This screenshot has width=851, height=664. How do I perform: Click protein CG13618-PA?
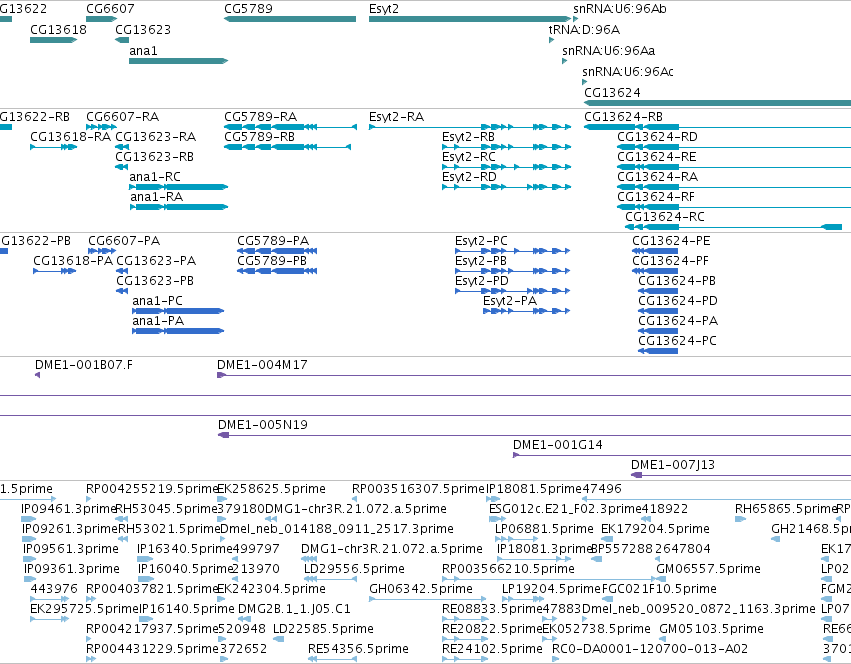click(x=73, y=261)
